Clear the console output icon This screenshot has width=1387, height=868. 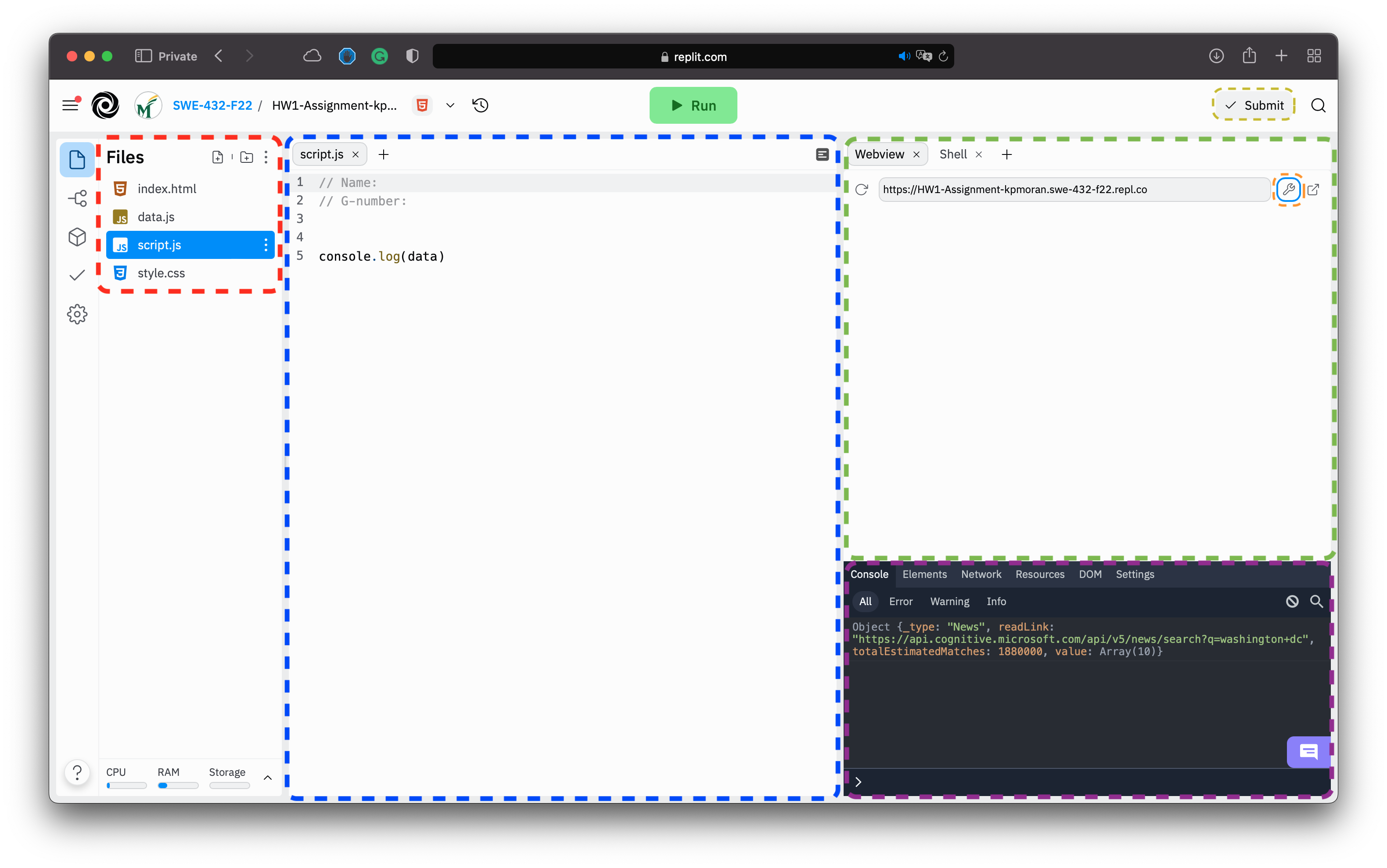coord(1292,601)
